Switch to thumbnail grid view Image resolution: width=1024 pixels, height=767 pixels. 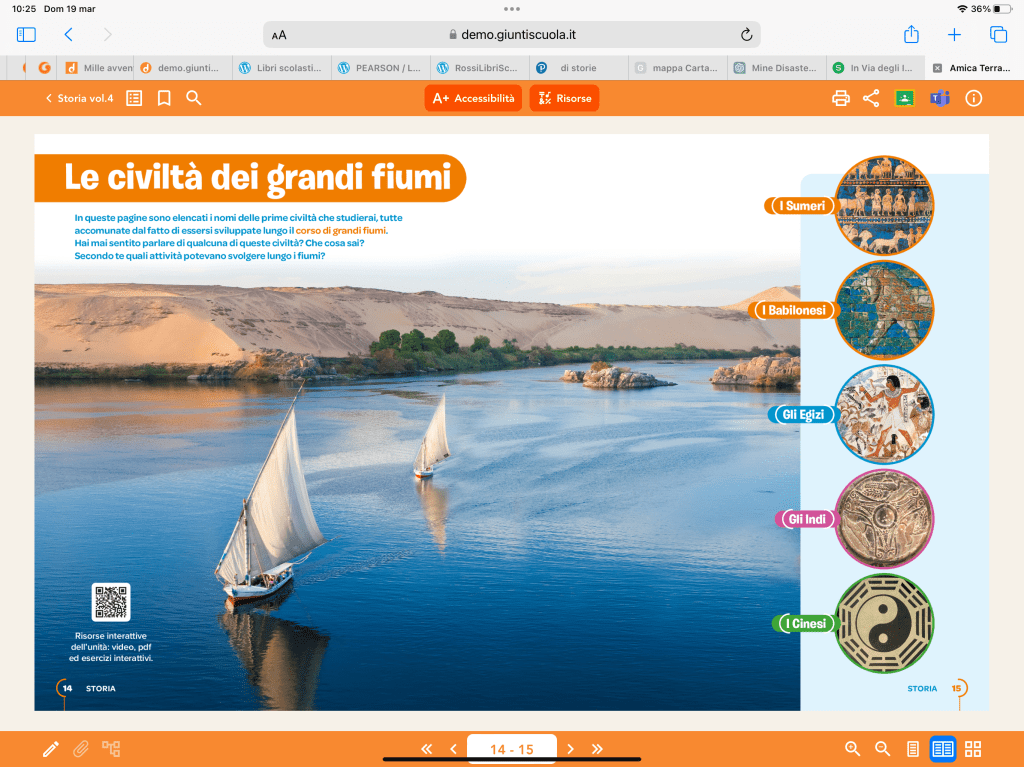pyautogui.click(x=973, y=749)
